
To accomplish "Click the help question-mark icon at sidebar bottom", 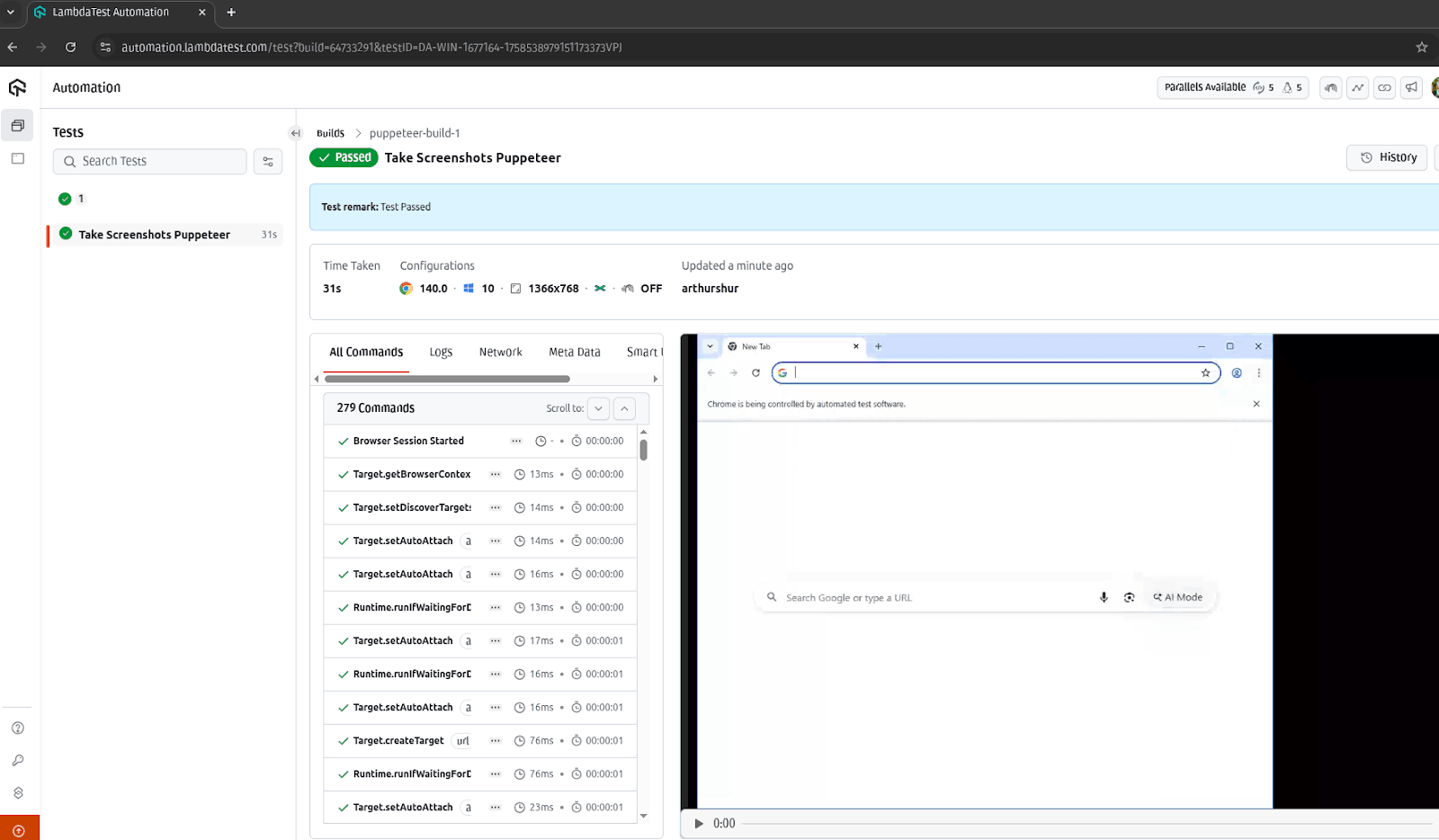I will [x=17, y=727].
